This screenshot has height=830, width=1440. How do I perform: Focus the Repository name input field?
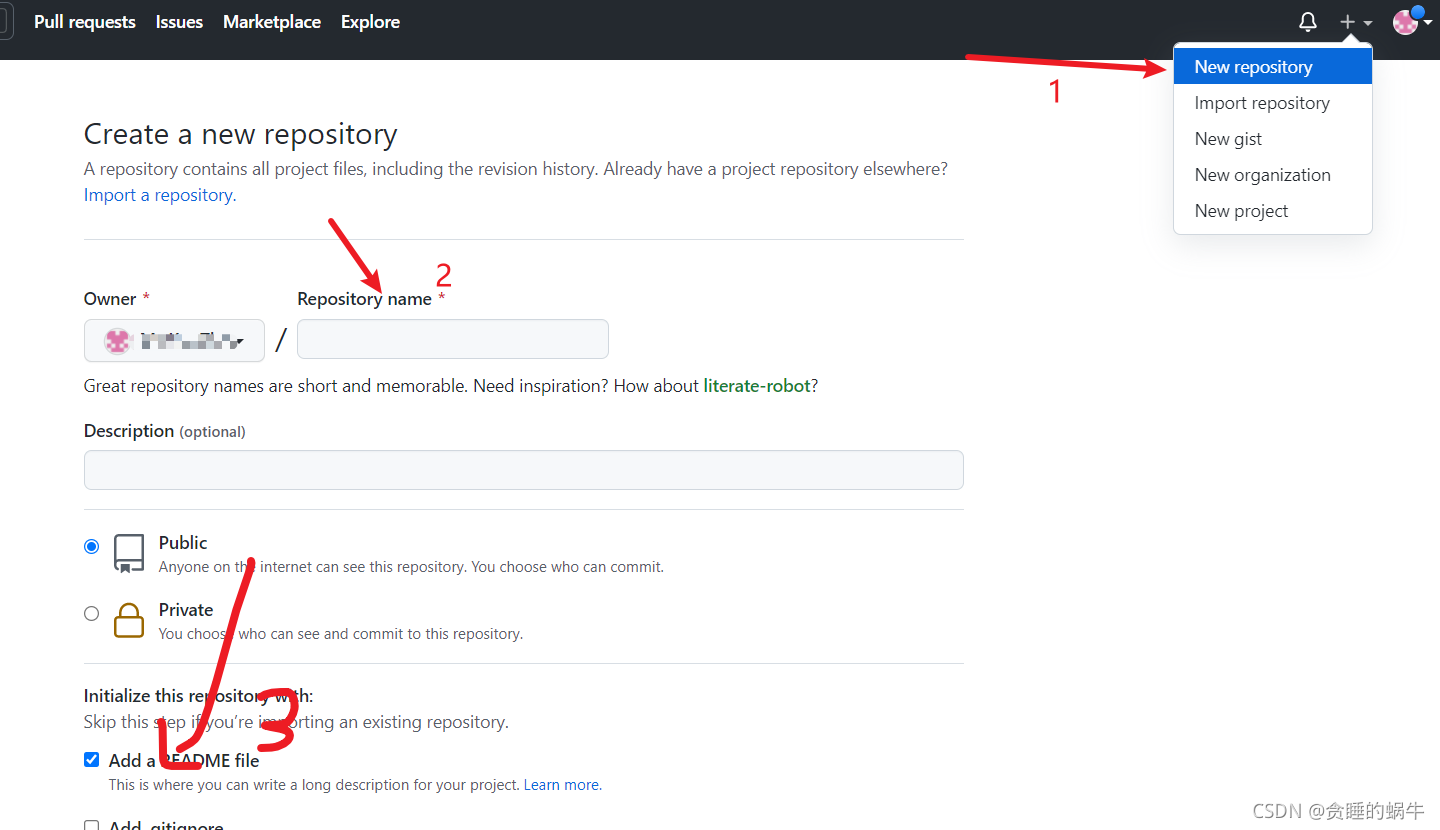point(453,339)
